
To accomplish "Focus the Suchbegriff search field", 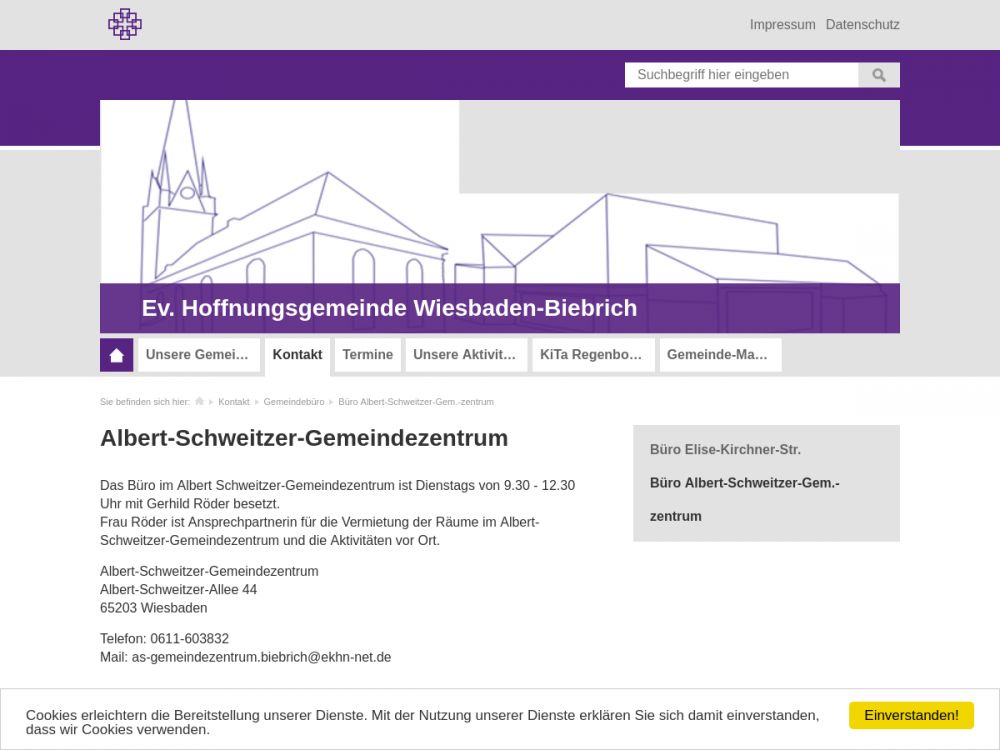I will pos(741,75).
